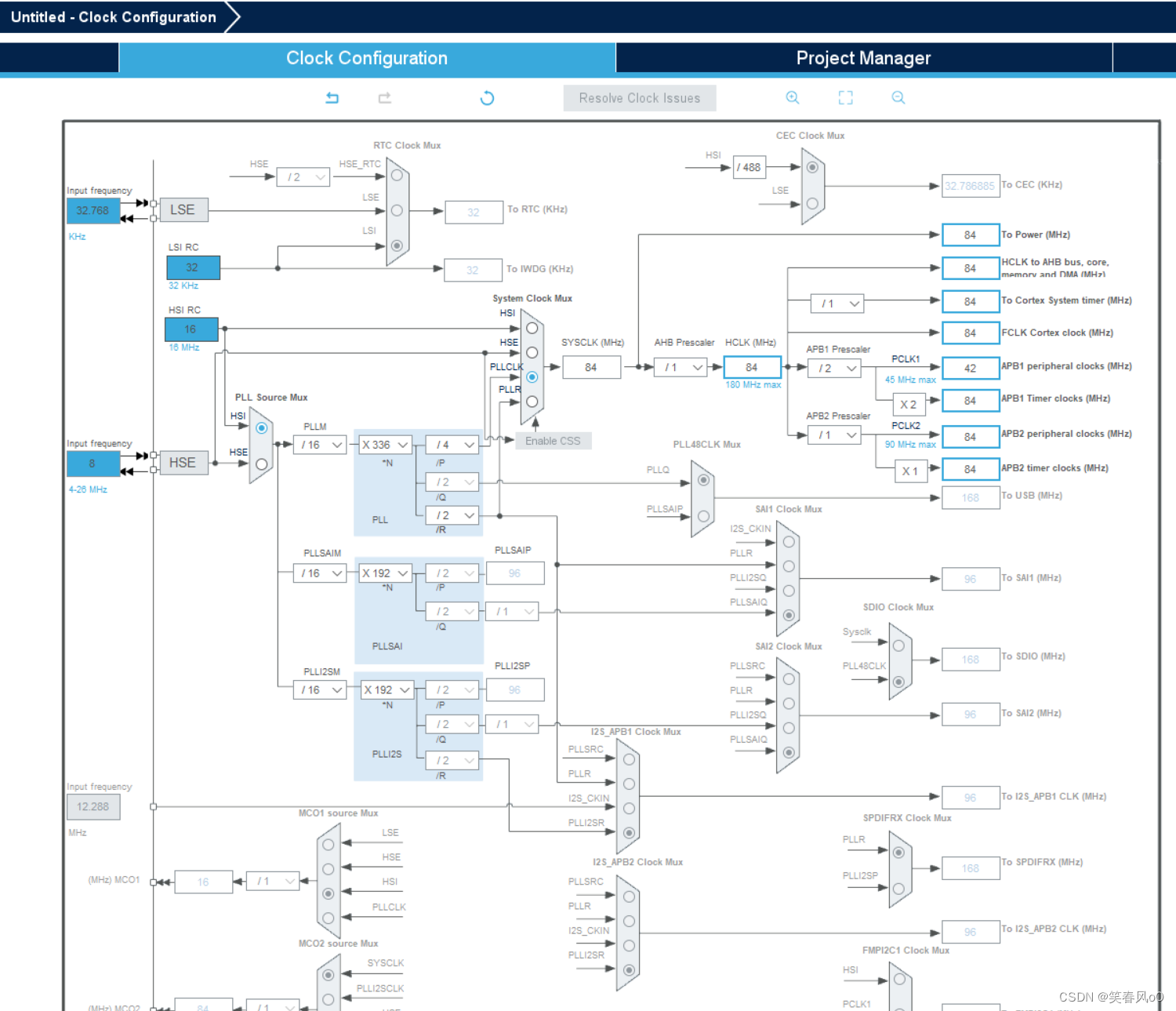Image resolution: width=1176 pixels, height=1011 pixels.
Task: Click the HSE oscillator block
Action: [x=184, y=463]
